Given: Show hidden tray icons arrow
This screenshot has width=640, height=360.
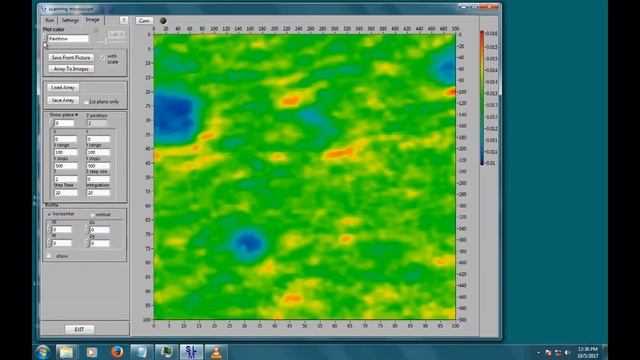Looking at the screenshot, I should coord(538,352).
